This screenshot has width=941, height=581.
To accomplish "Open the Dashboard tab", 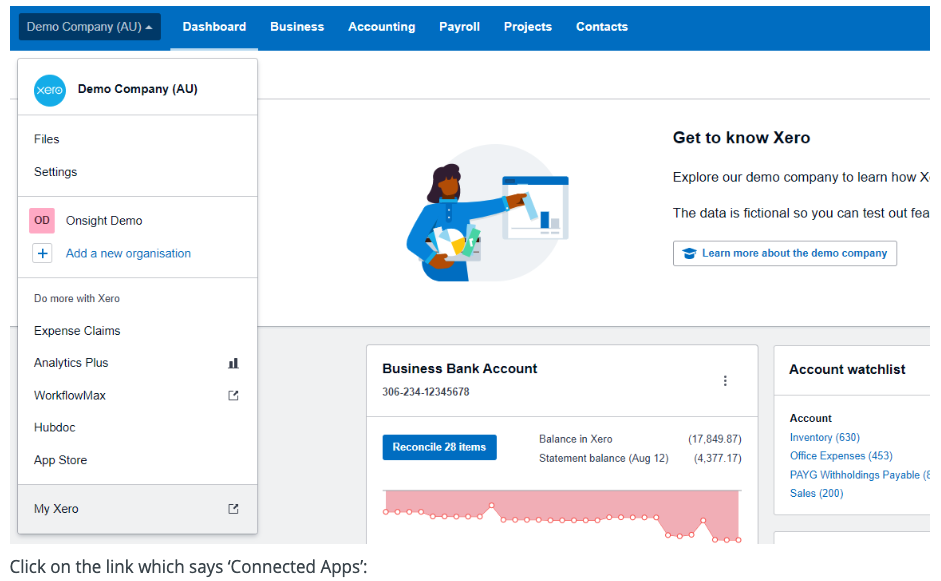I will [x=214, y=27].
